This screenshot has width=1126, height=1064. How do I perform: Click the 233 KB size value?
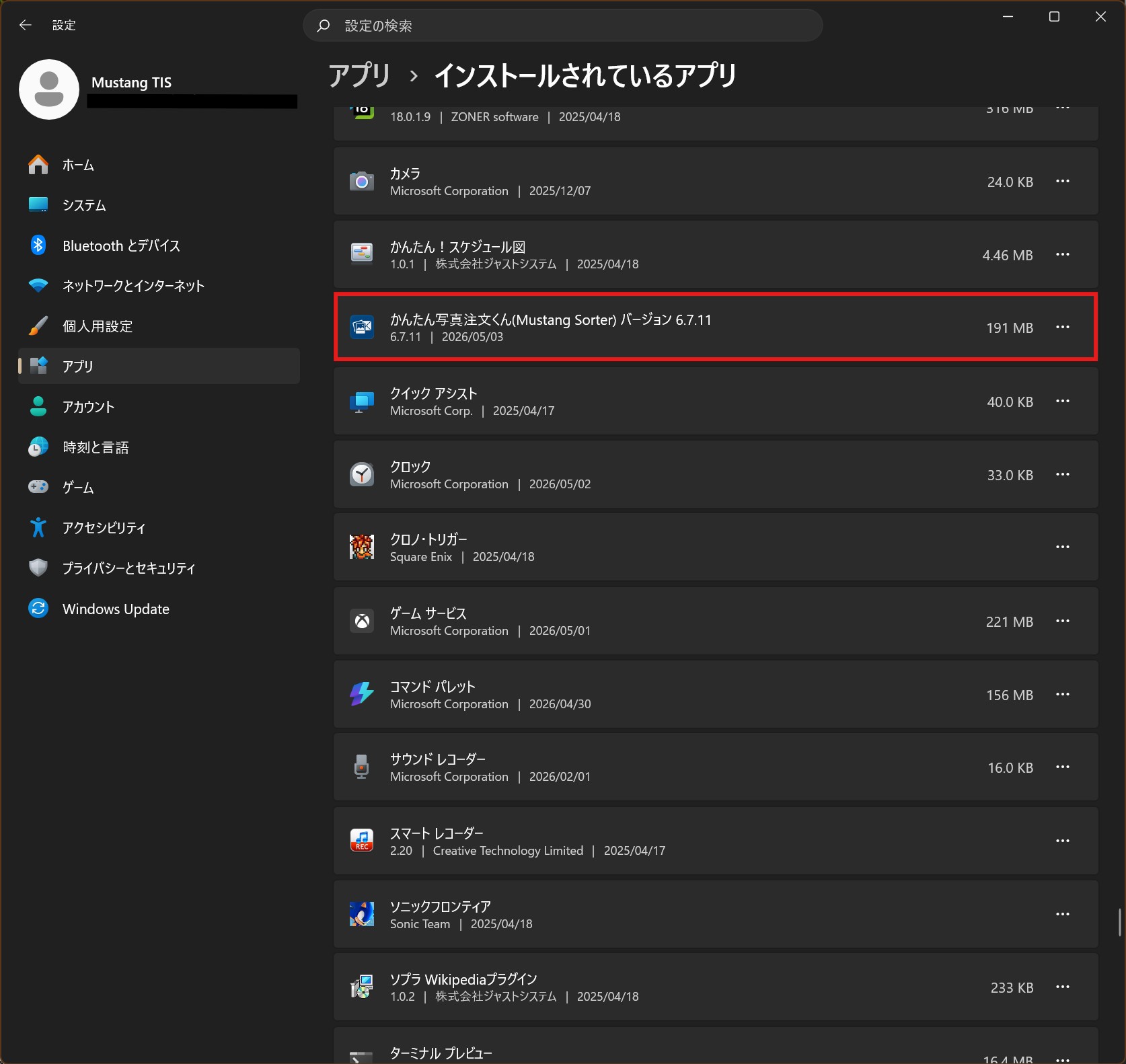point(1012,987)
